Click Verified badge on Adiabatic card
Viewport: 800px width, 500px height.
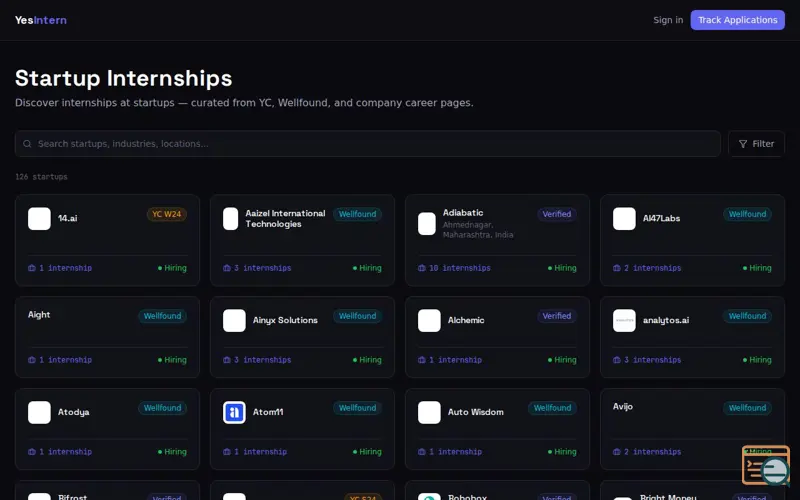click(557, 214)
